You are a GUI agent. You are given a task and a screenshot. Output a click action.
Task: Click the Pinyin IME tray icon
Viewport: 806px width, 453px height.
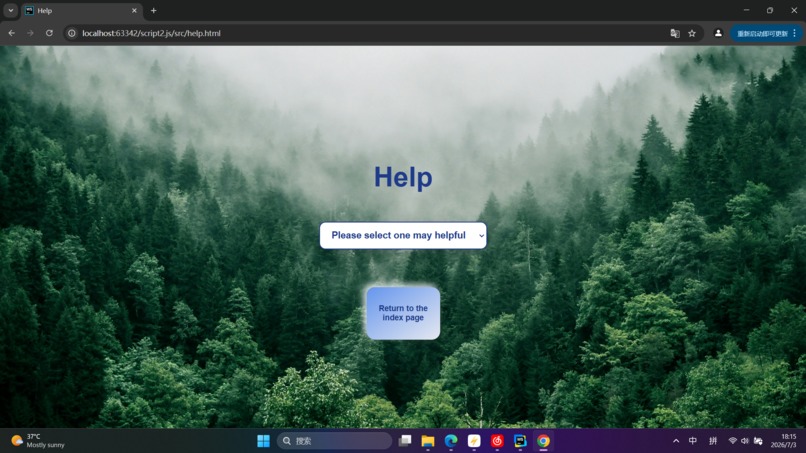coord(713,441)
